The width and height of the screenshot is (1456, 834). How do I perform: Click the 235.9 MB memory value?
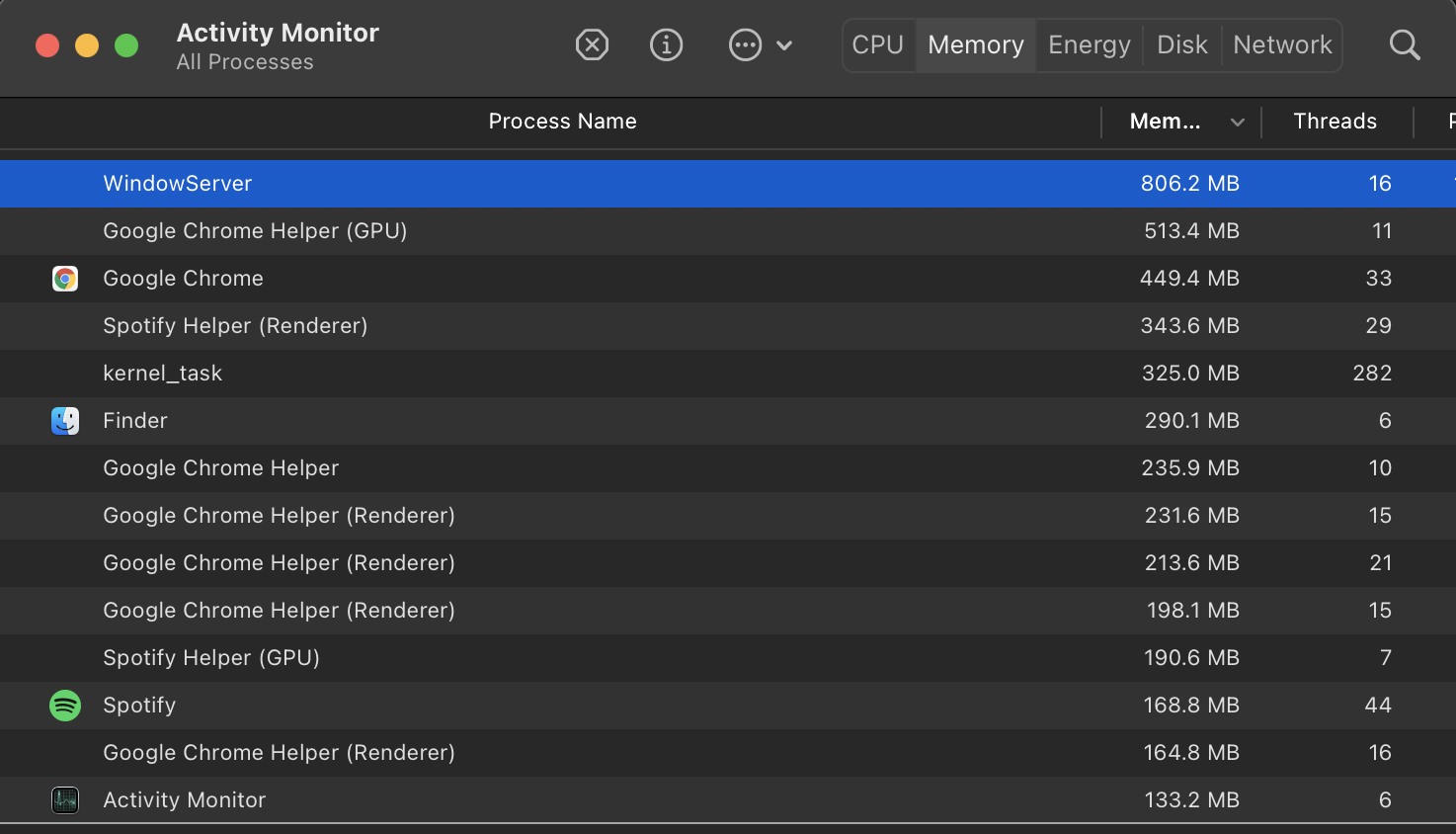(x=1190, y=468)
